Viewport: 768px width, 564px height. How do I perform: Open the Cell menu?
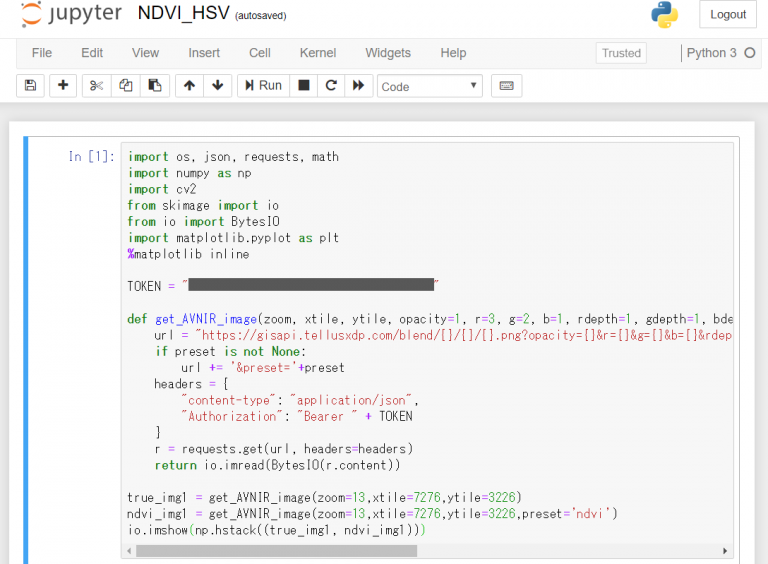260,53
